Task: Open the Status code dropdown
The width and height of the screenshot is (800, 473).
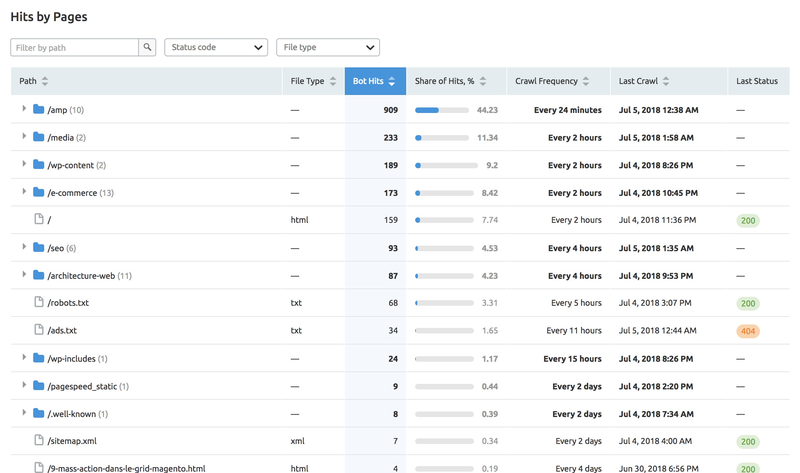Action: 216,47
